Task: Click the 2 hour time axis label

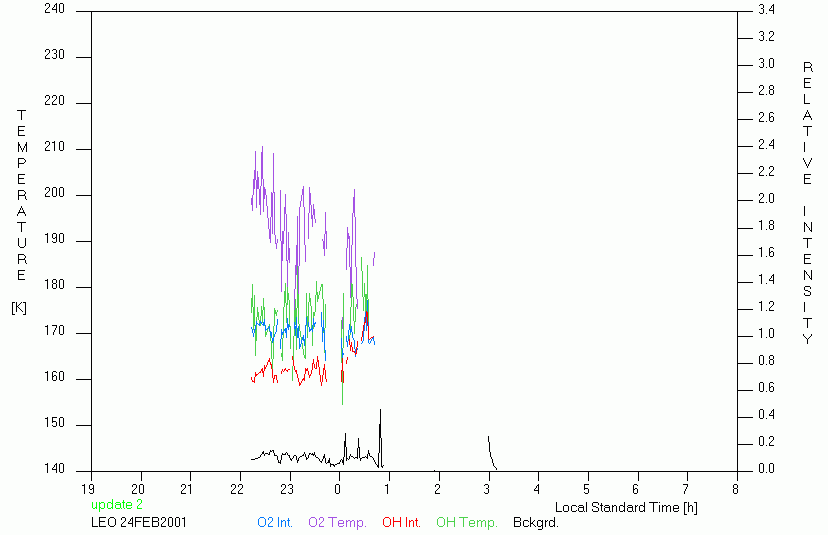Action: coord(437,489)
